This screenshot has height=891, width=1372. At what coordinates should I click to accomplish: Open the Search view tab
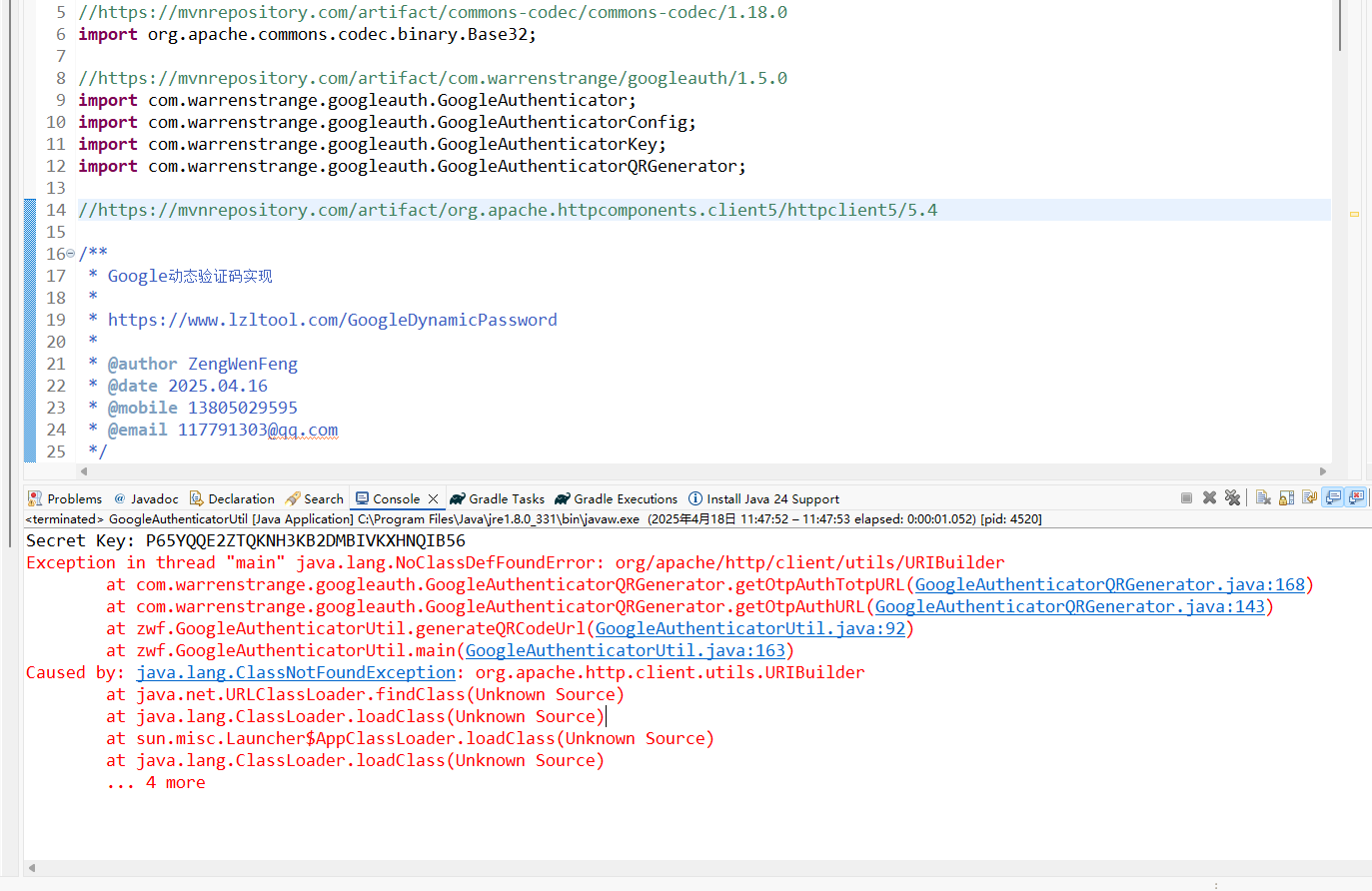pos(314,498)
